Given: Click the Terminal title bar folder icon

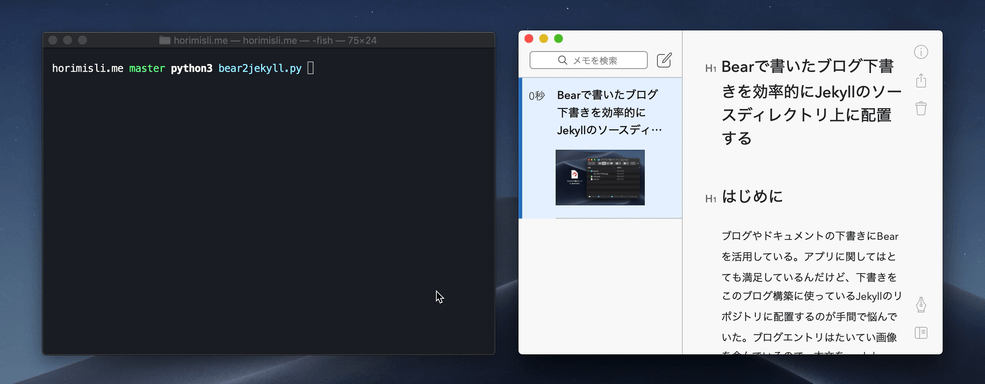Looking at the screenshot, I should tap(165, 40).
